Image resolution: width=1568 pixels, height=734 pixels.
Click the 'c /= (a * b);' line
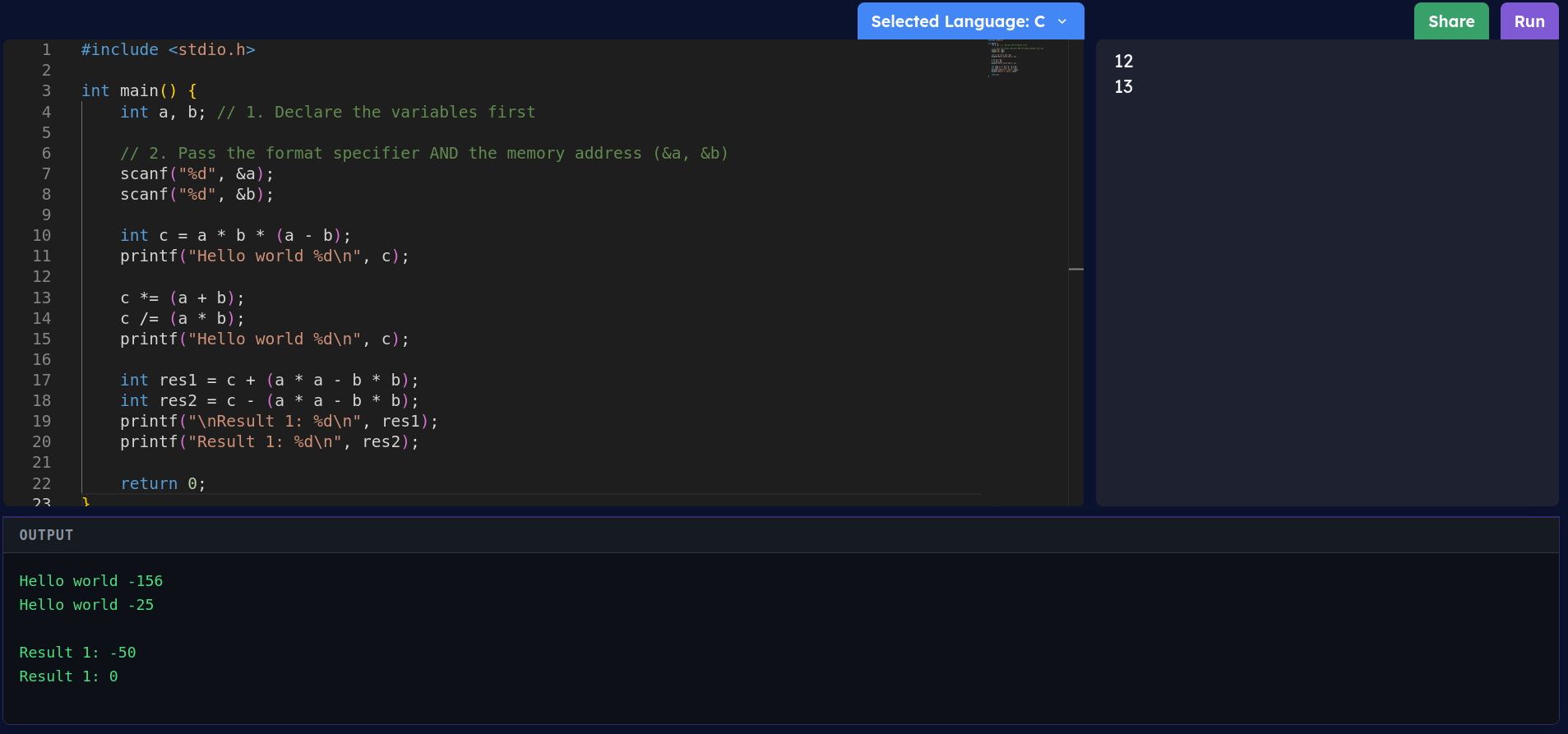[183, 318]
